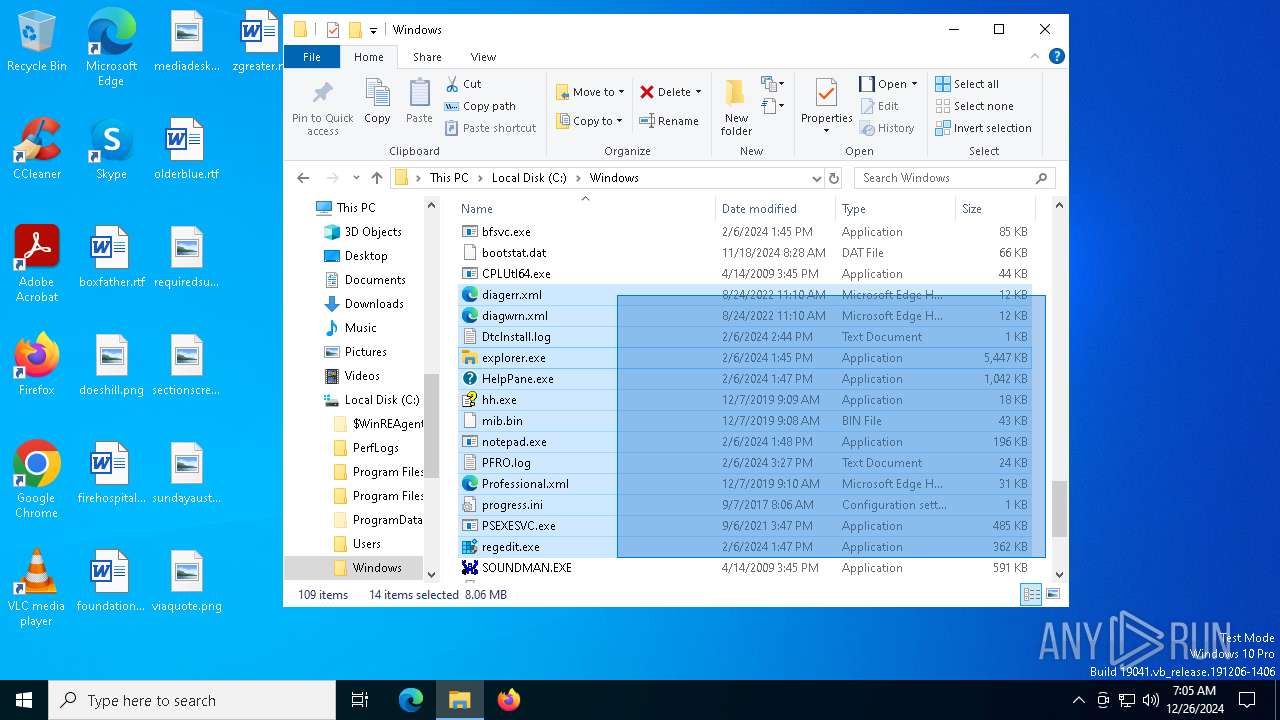Viewport: 1280px width, 720px height.
Task: Go back in folder navigation
Action: [303, 178]
